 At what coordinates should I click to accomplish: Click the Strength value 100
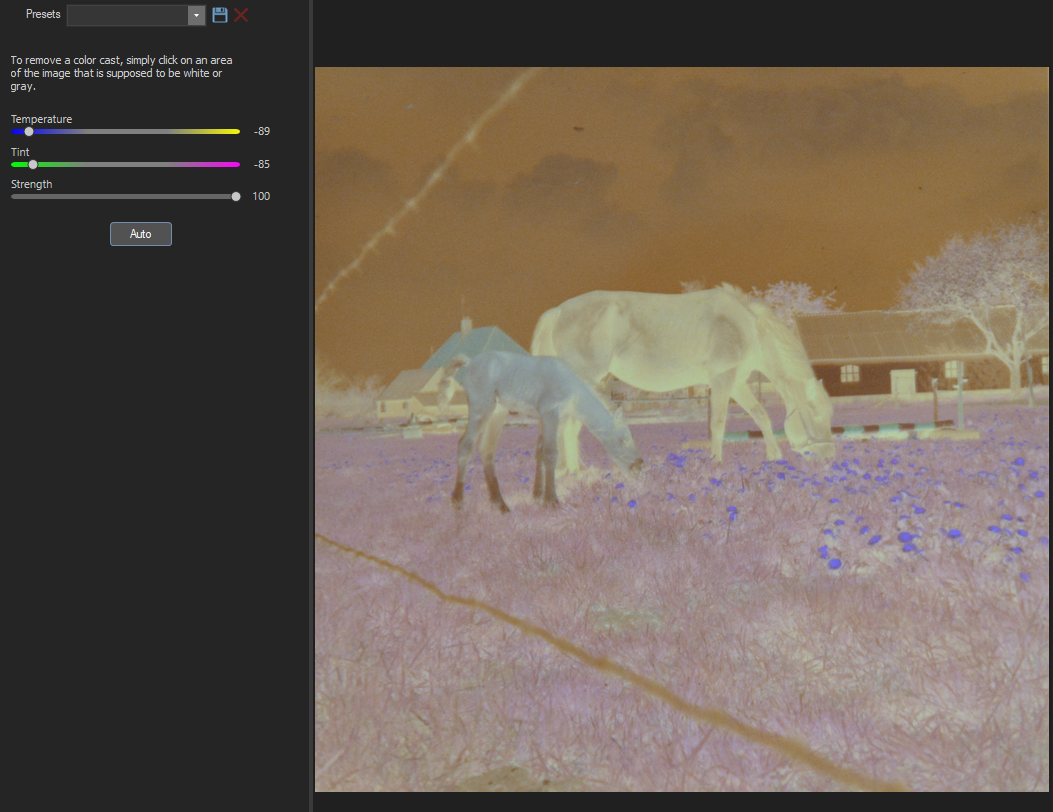[x=261, y=197]
